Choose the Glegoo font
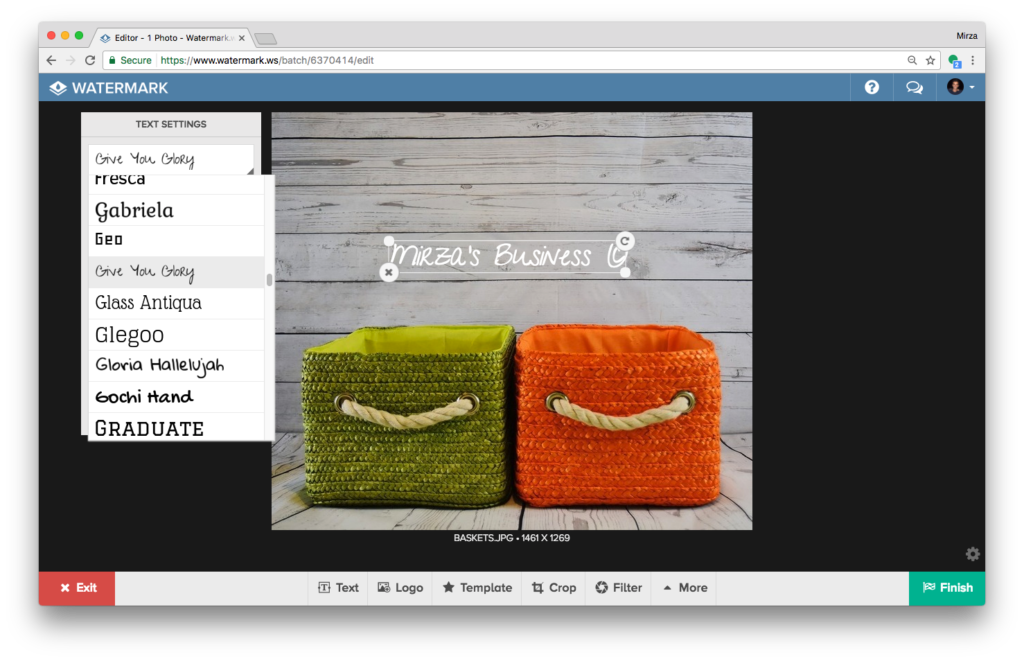This screenshot has width=1024, height=661. pyautogui.click(x=176, y=334)
